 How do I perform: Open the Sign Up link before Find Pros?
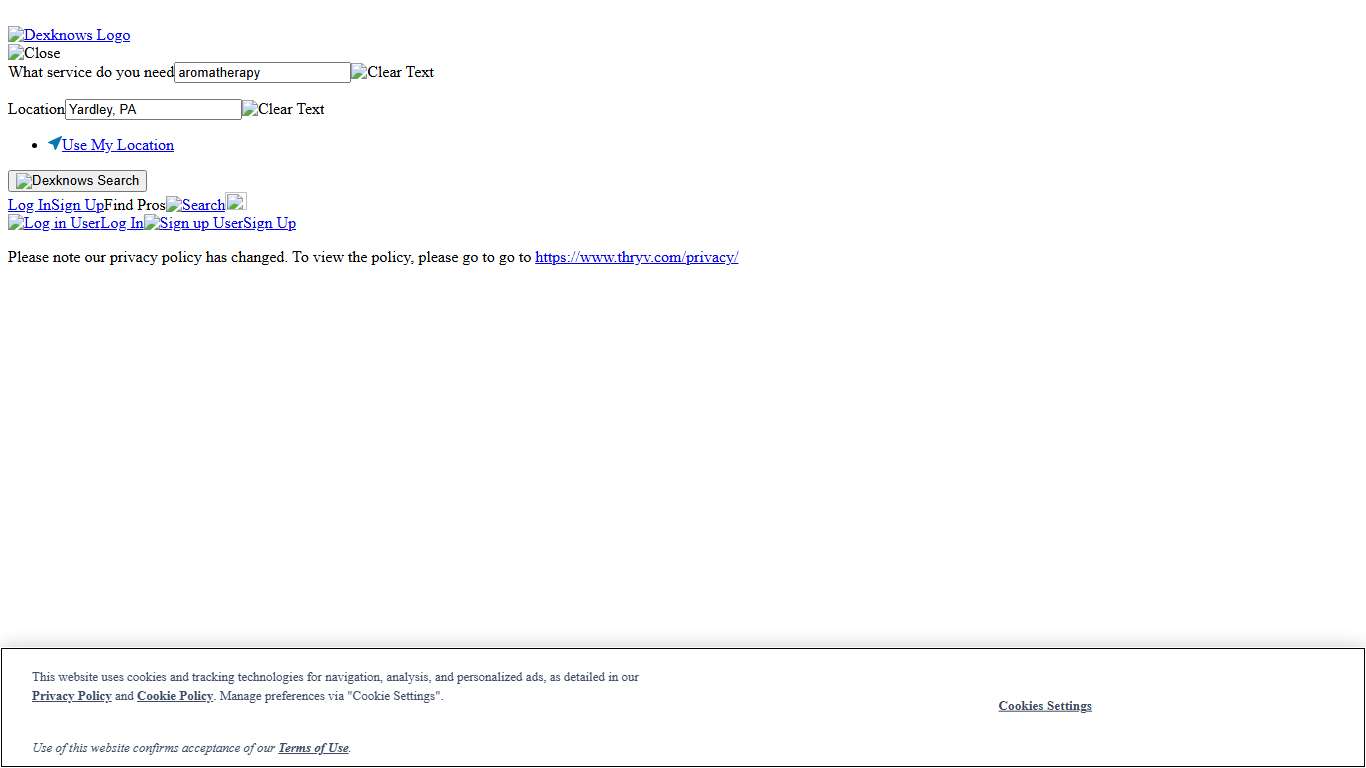point(77,205)
